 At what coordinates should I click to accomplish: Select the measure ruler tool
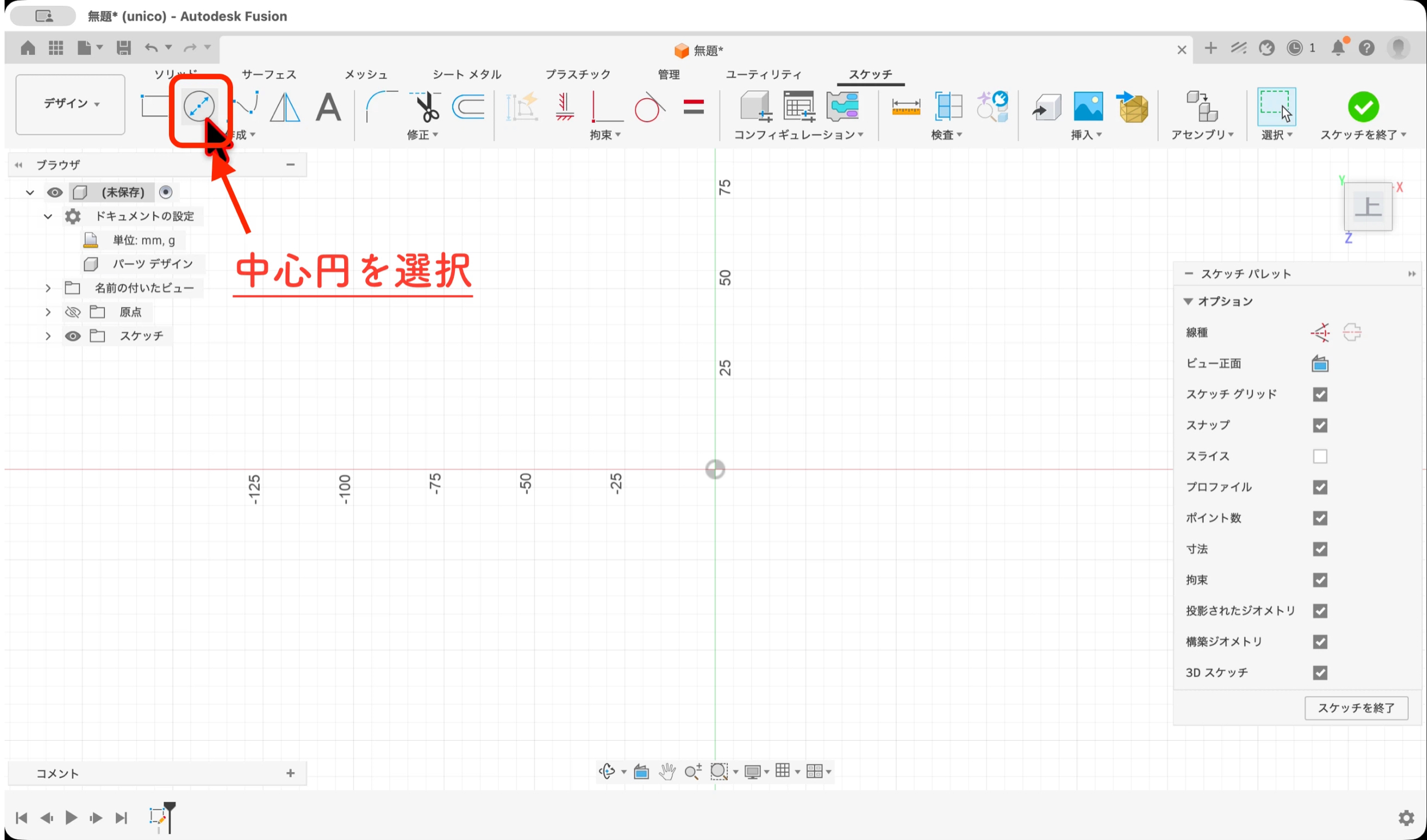coord(906,107)
